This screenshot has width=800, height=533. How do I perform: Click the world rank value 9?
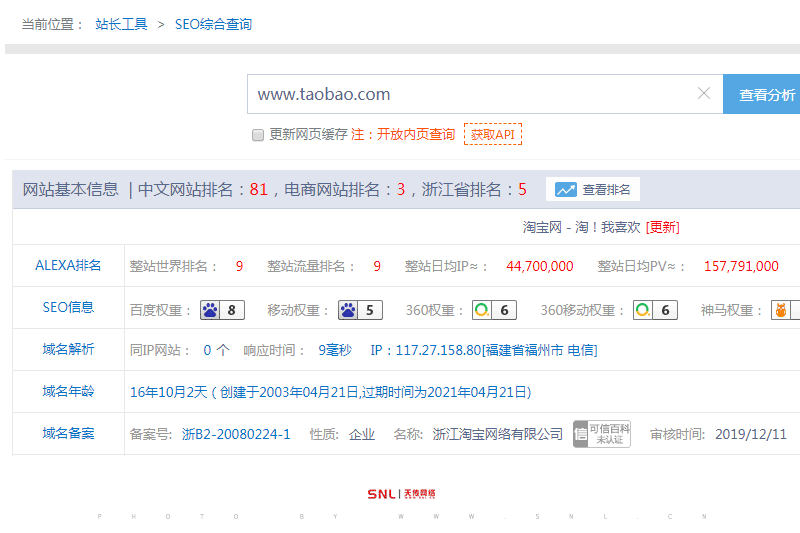pyautogui.click(x=239, y=266)
